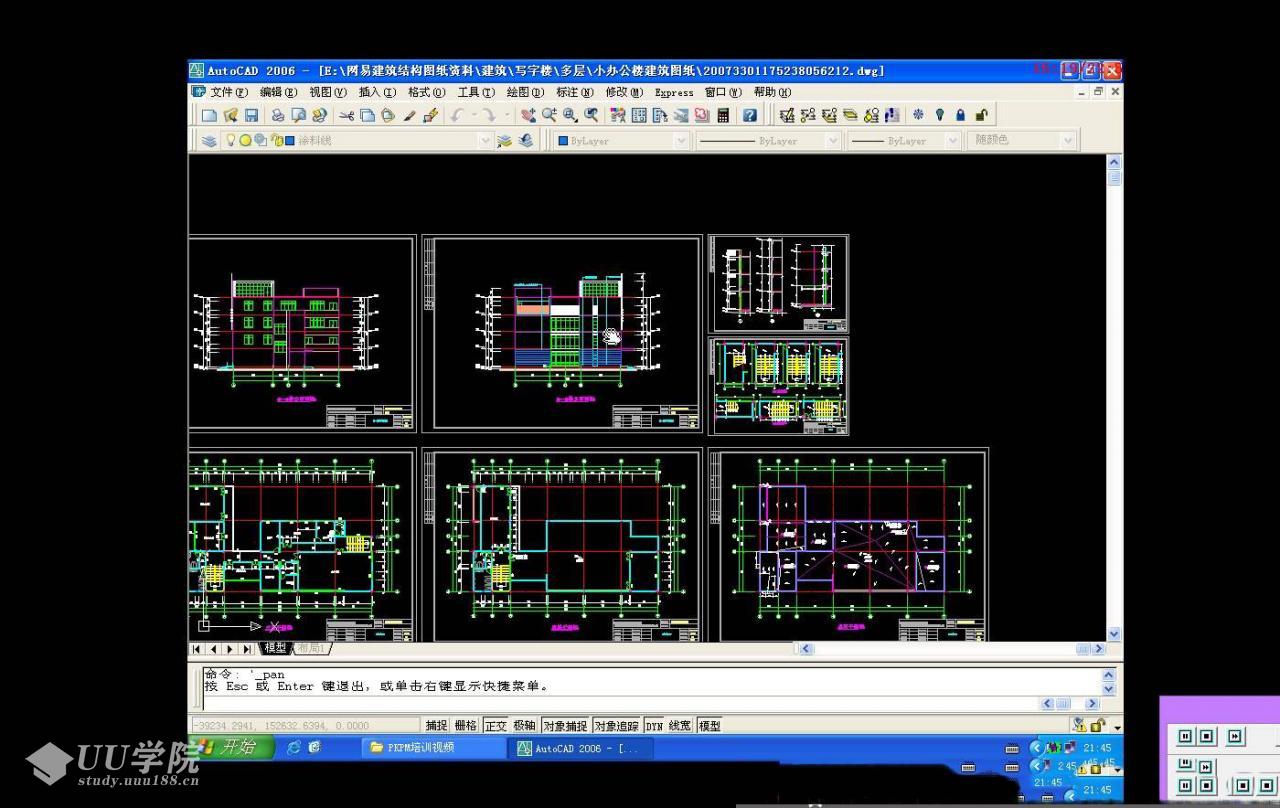
Task: Open the DesignCenter icon
Action: coord(638,116)
